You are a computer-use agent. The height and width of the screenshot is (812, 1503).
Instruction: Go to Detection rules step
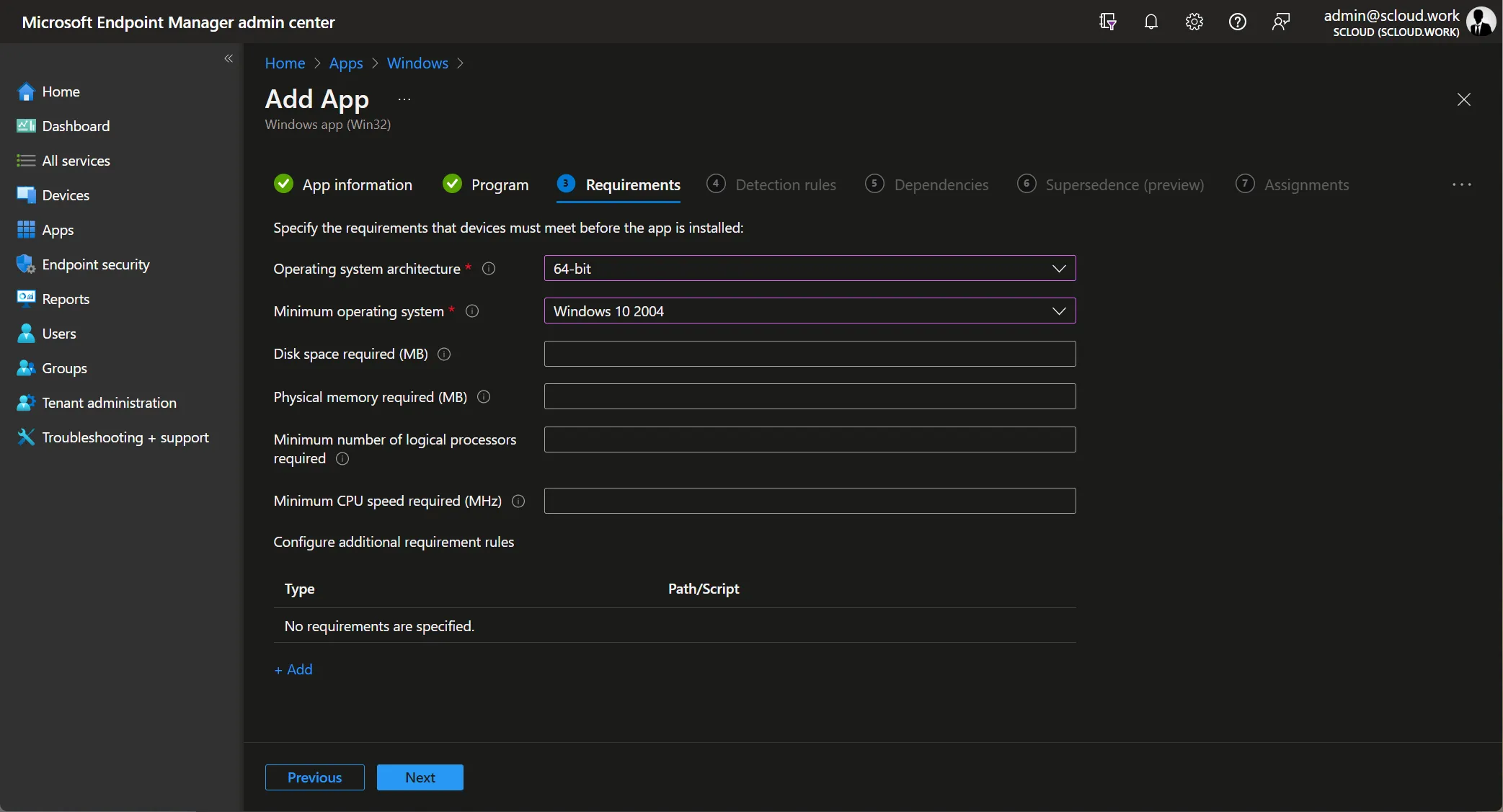pyautogui.click(x=771, y=185)
